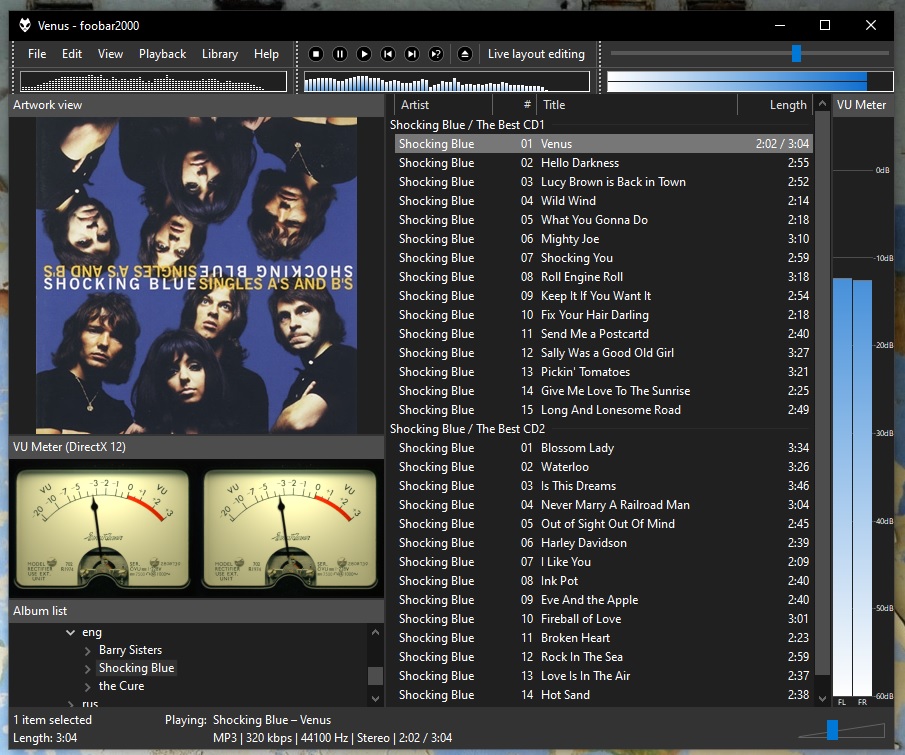Pause the current track
The width and height of the screenshot is (905, 755).
point(340,54)
